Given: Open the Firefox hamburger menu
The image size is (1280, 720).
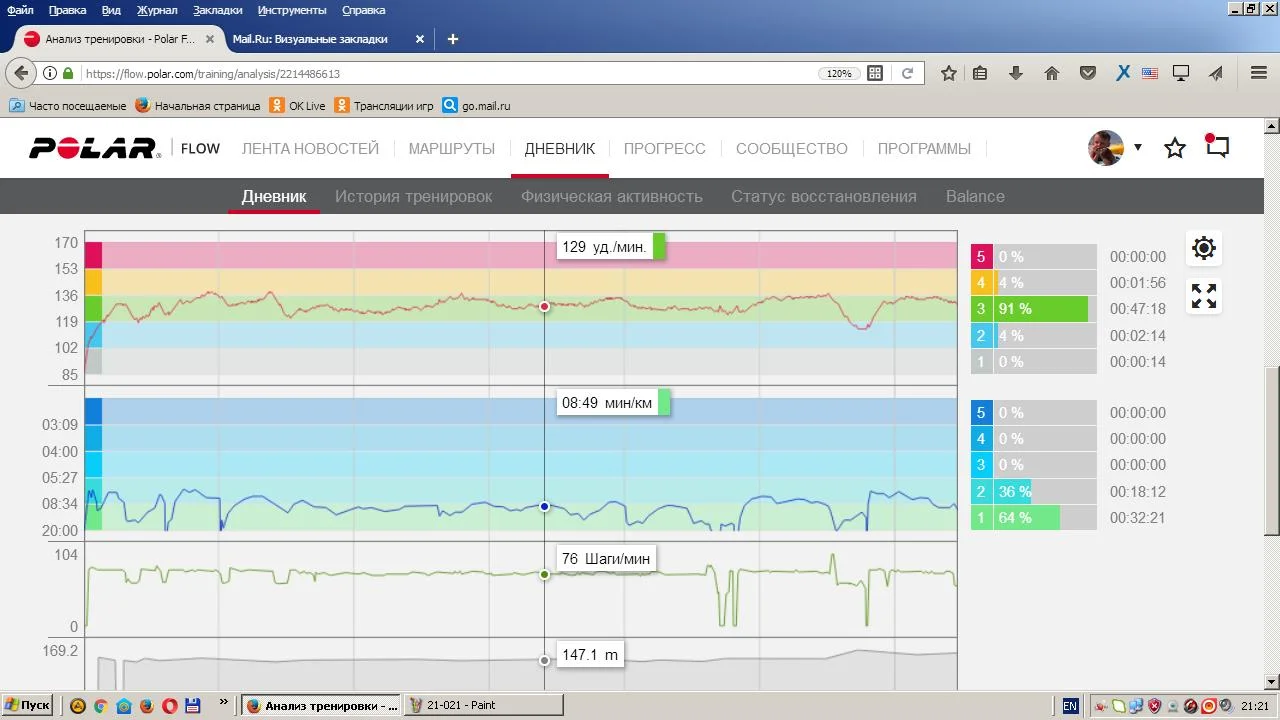Looking at the screenshot, I should coord(1259,73).
